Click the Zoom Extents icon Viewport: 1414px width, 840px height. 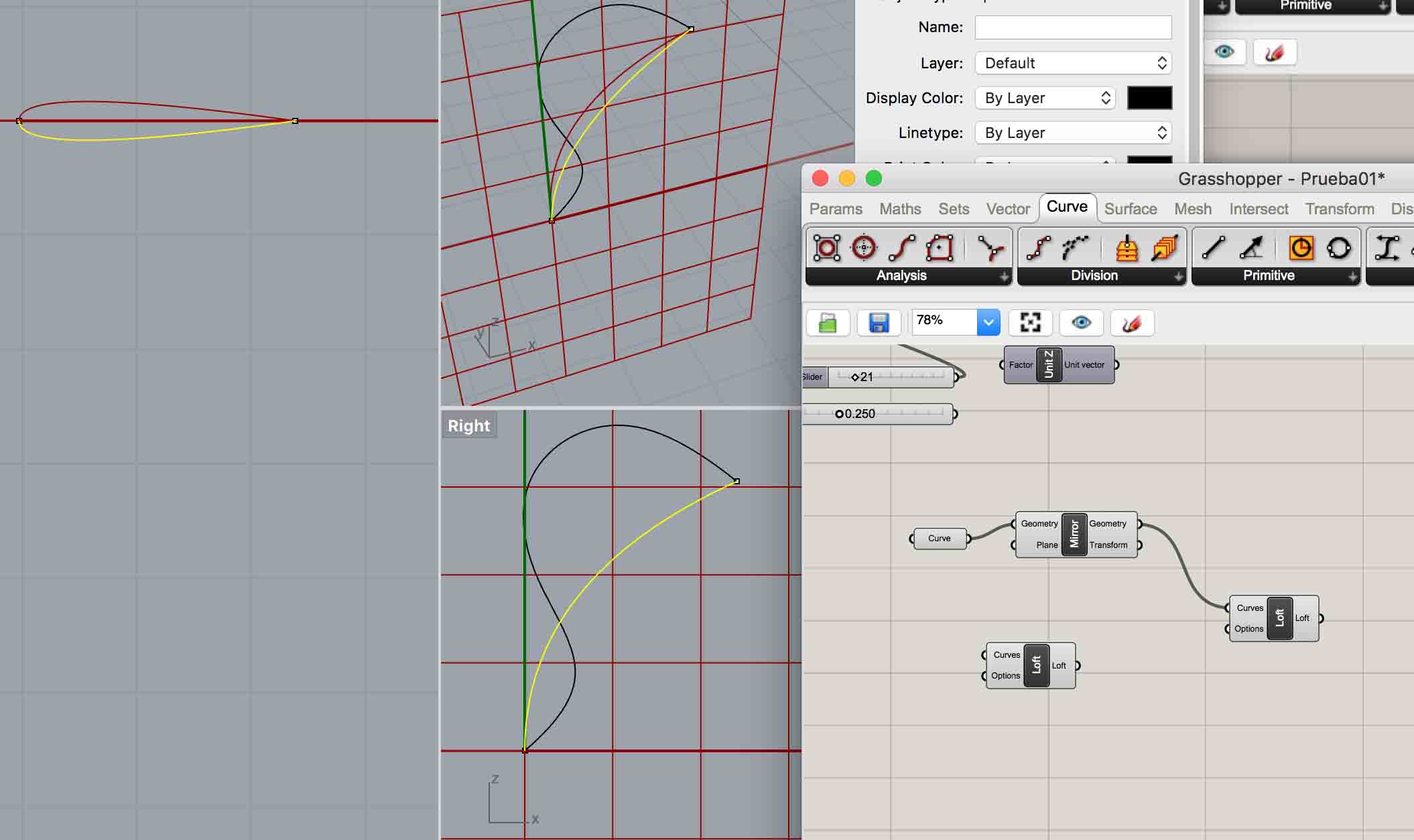[1030, 323]
